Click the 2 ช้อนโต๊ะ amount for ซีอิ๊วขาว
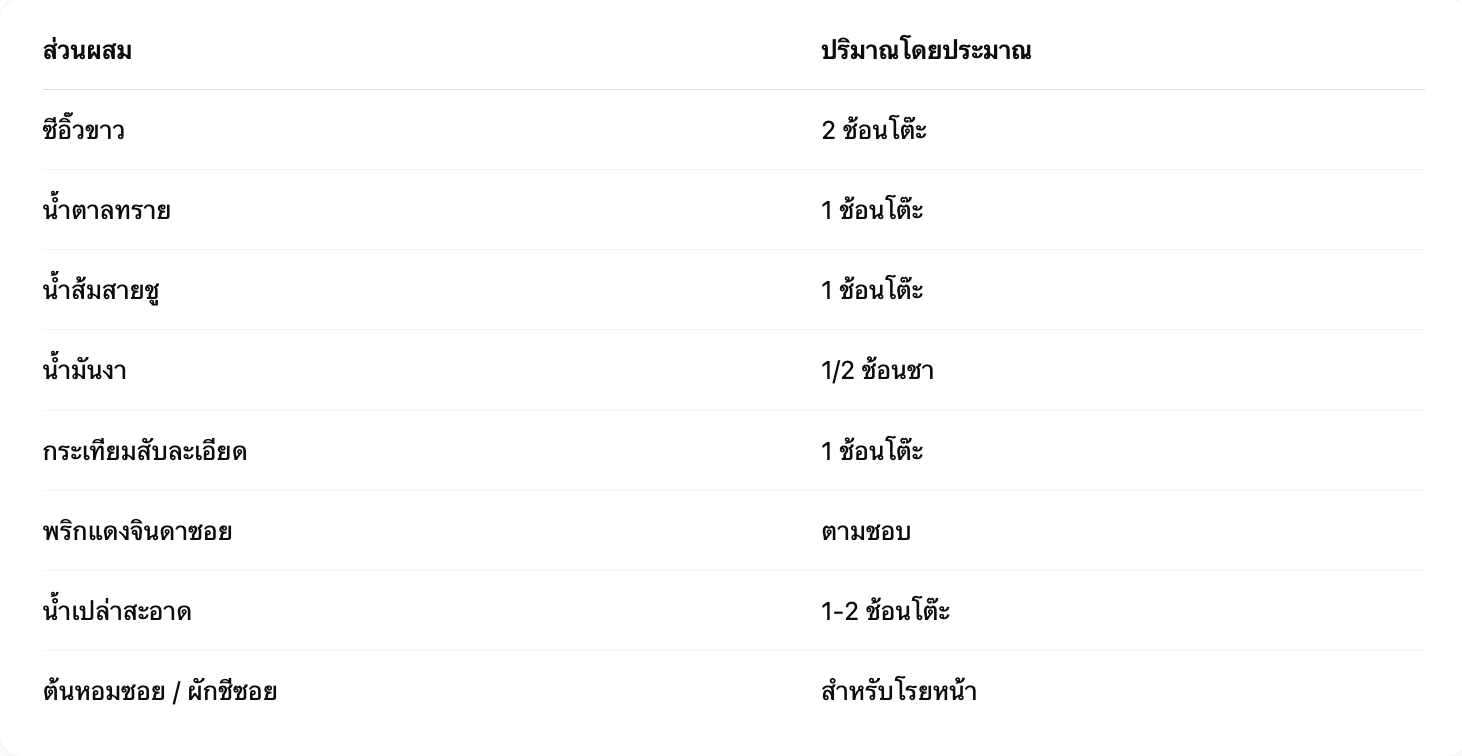The width and height of the screenshot is (1462, 756). click(874, 131)
